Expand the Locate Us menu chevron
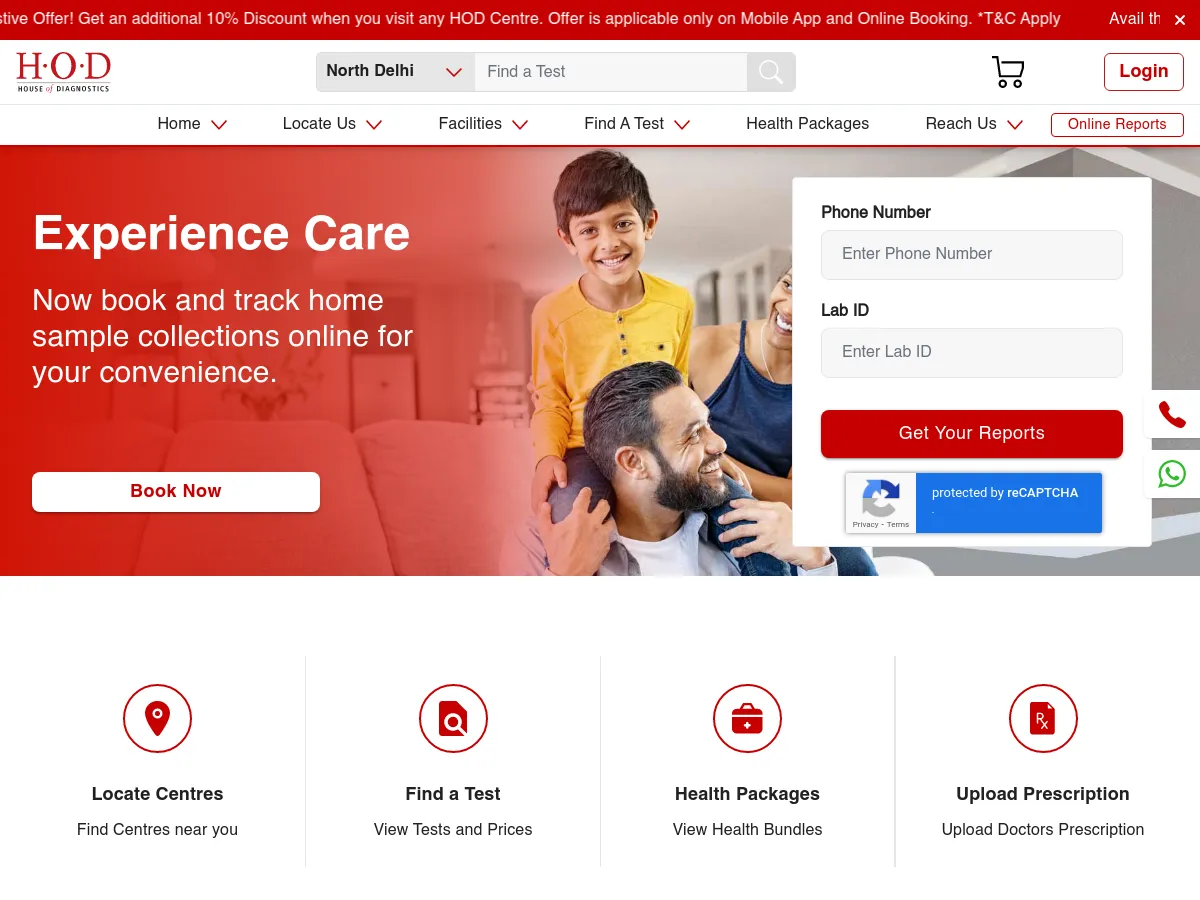 pyautogui.click(x=374, y=125)
